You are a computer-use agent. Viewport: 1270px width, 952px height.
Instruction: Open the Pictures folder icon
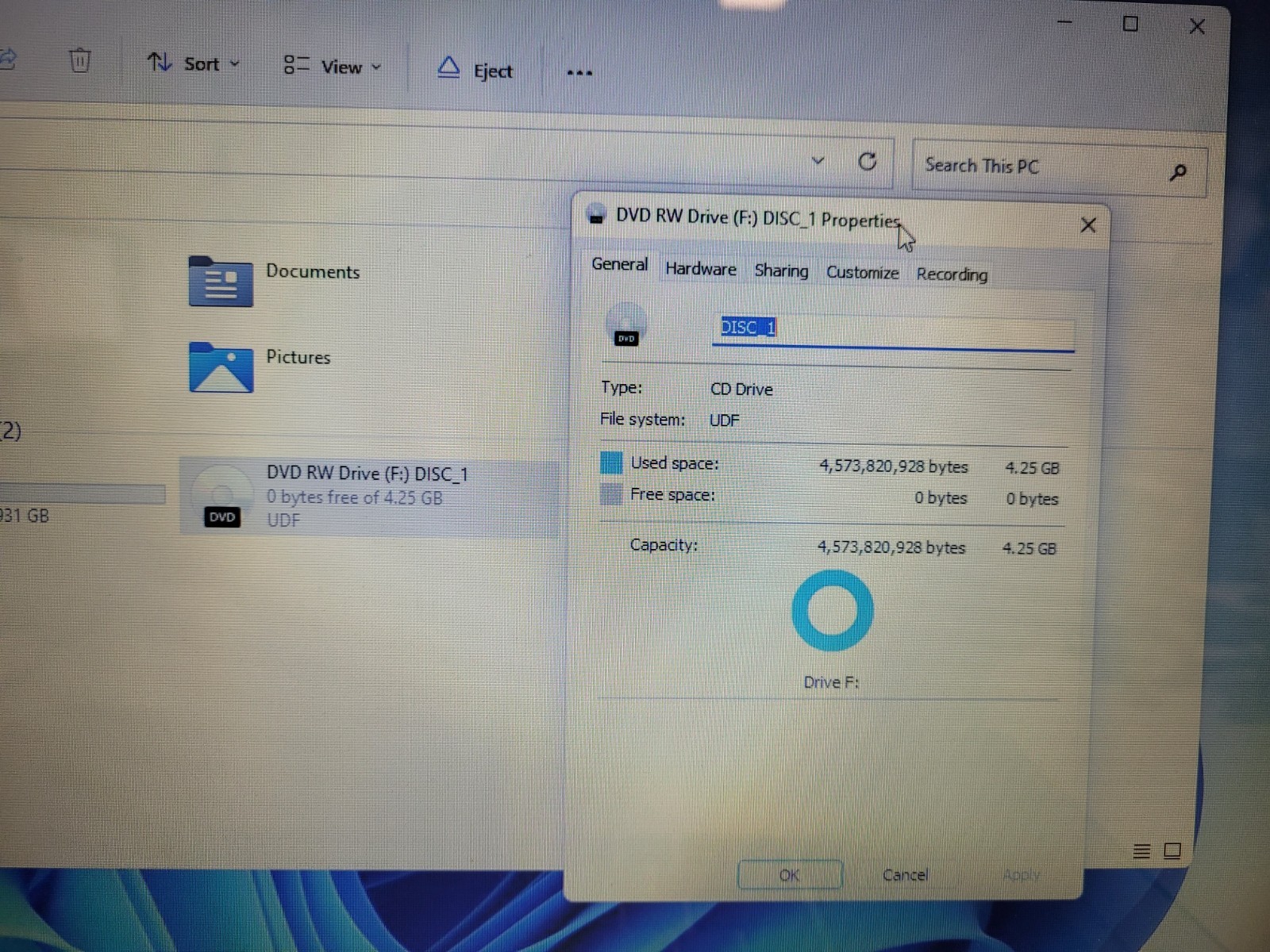[x=221, y=367]
